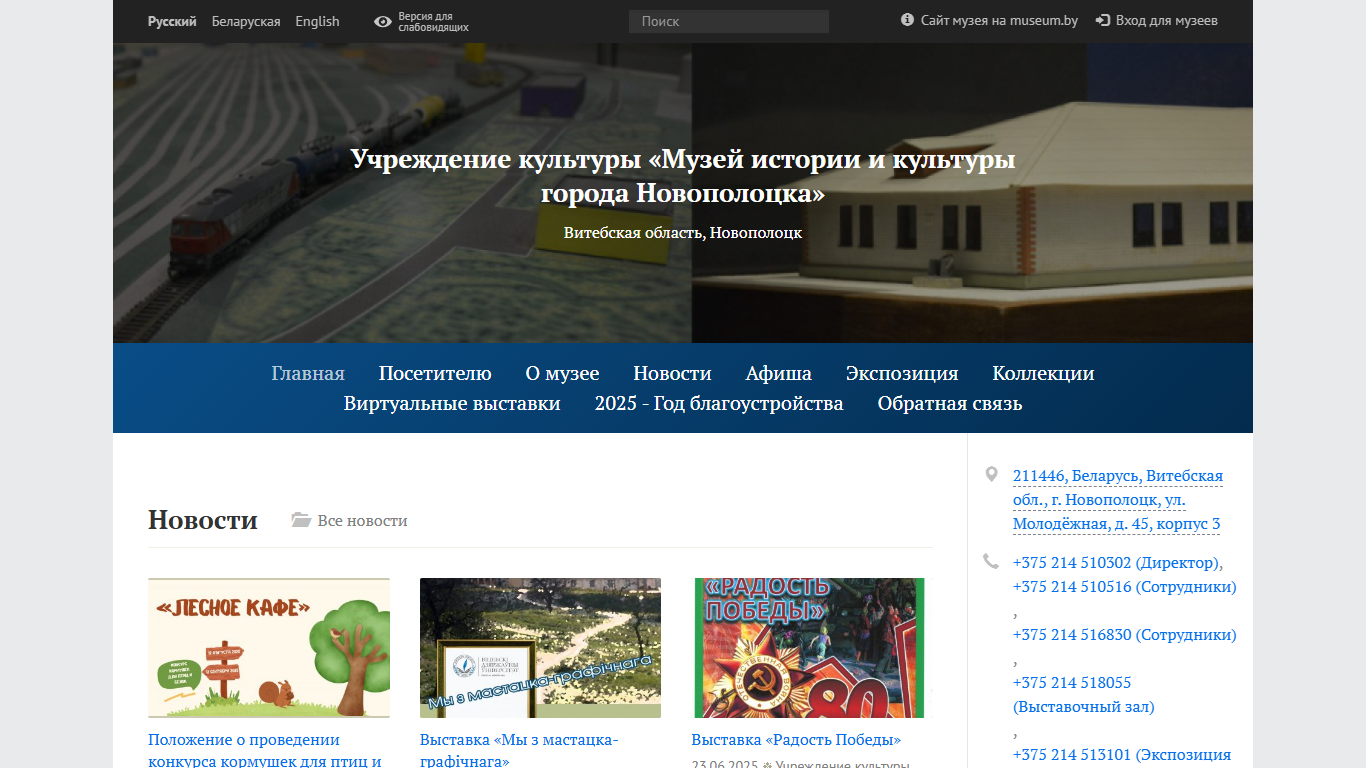The width and height of the screenshot is (1366, 768).
Task: Open Выставка «Радость Победы» article link
Action: (796, 740)
